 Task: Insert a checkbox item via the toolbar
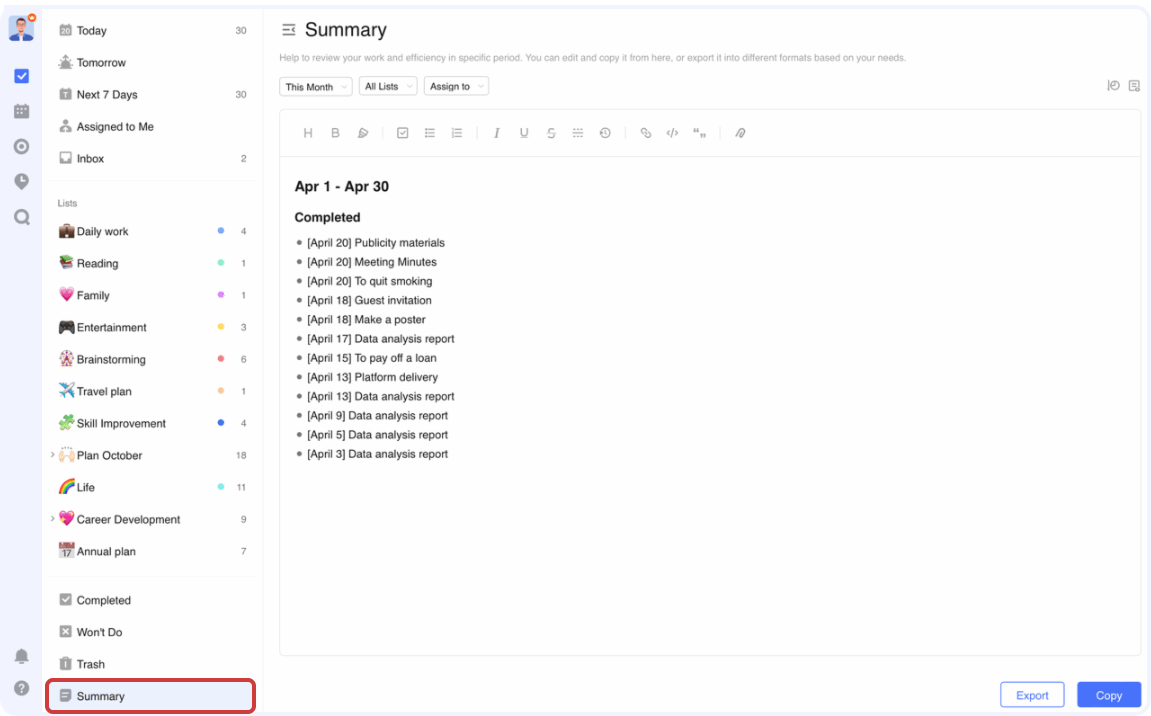tap(402, 133)
